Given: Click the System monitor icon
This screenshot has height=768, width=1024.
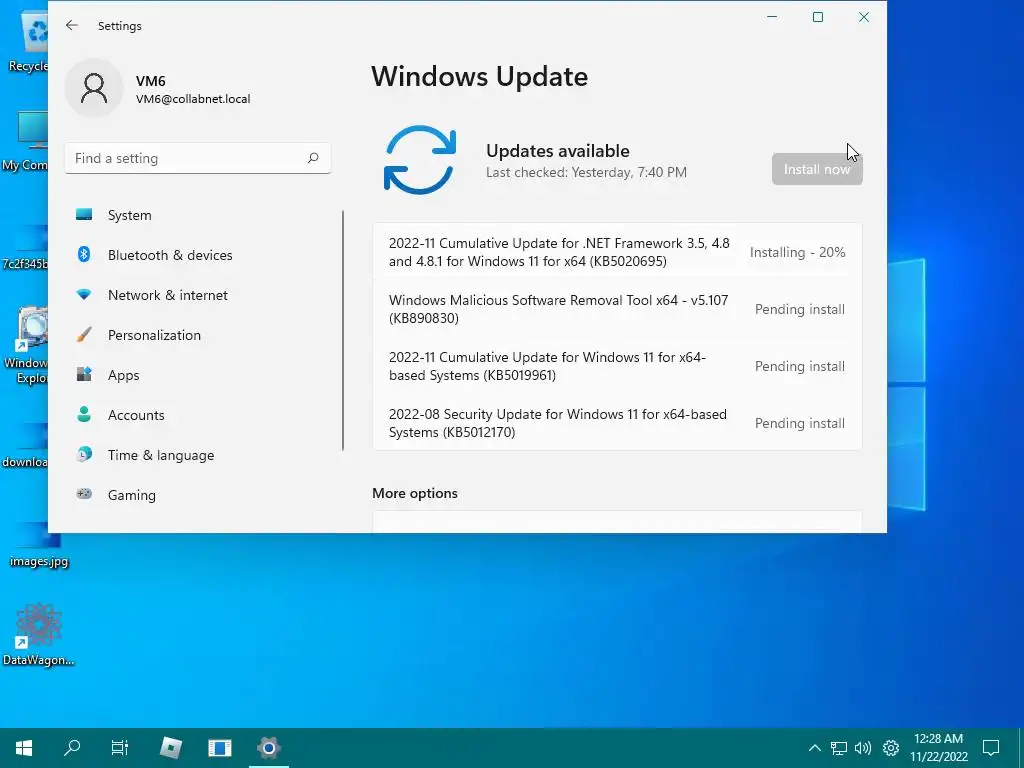Looking at the screenshot, I should pyautogui.click(x=84, y=215).
